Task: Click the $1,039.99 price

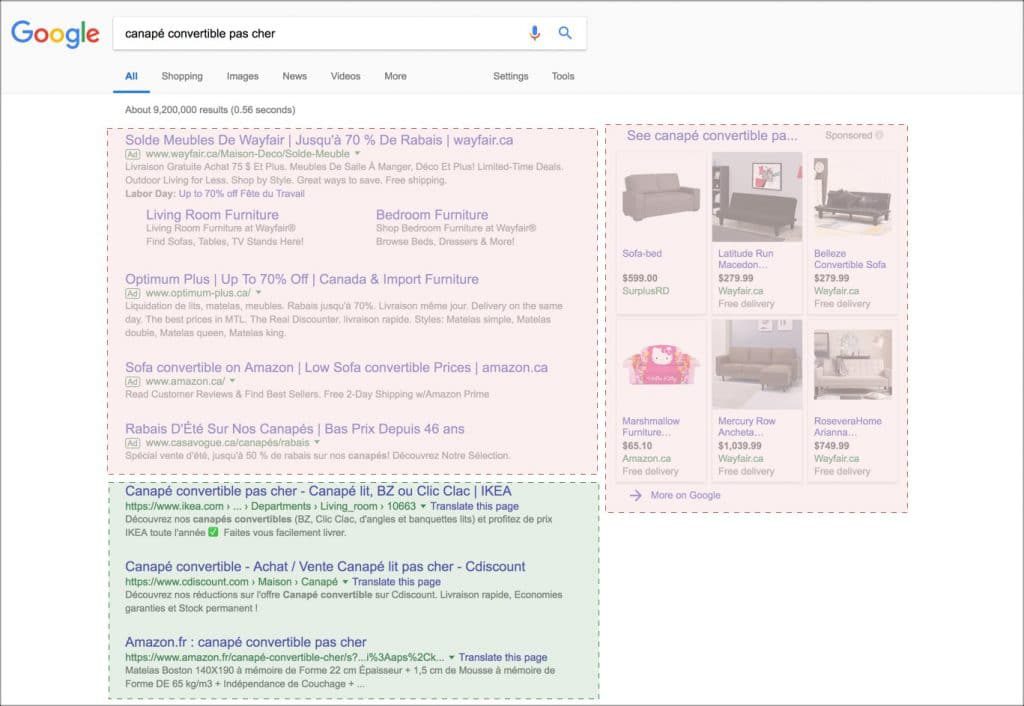Action: 739,445
